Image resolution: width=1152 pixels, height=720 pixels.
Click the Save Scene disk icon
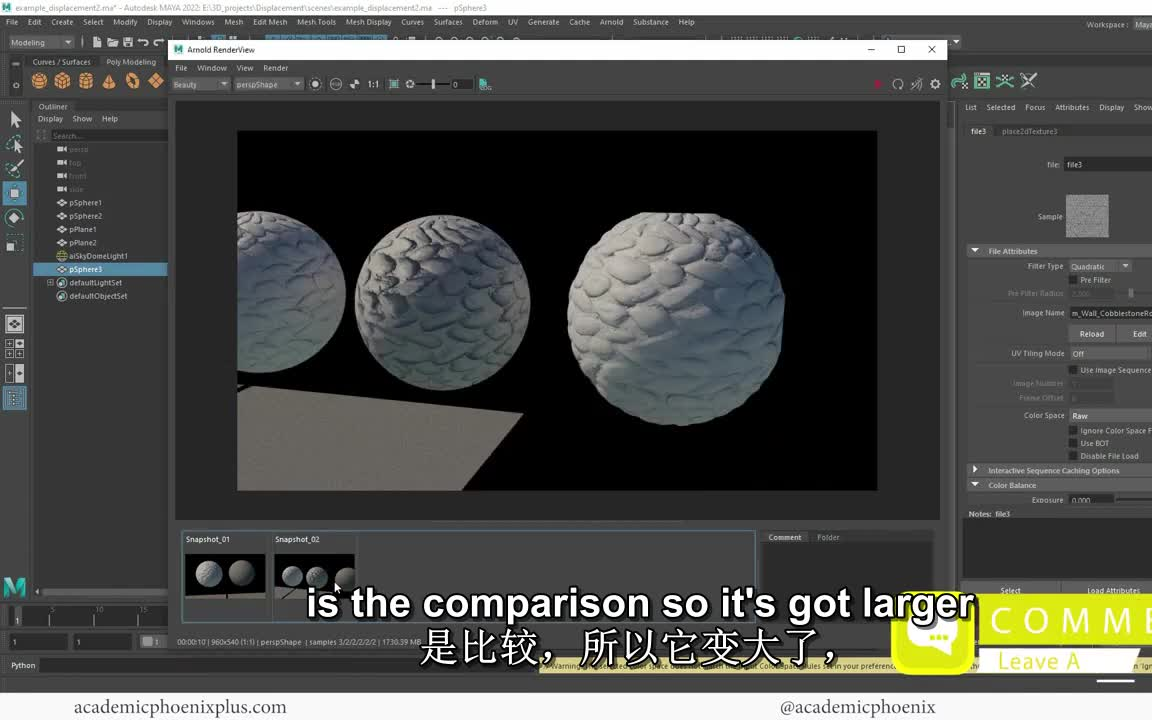pyautogui.click(x=128, y=43)
